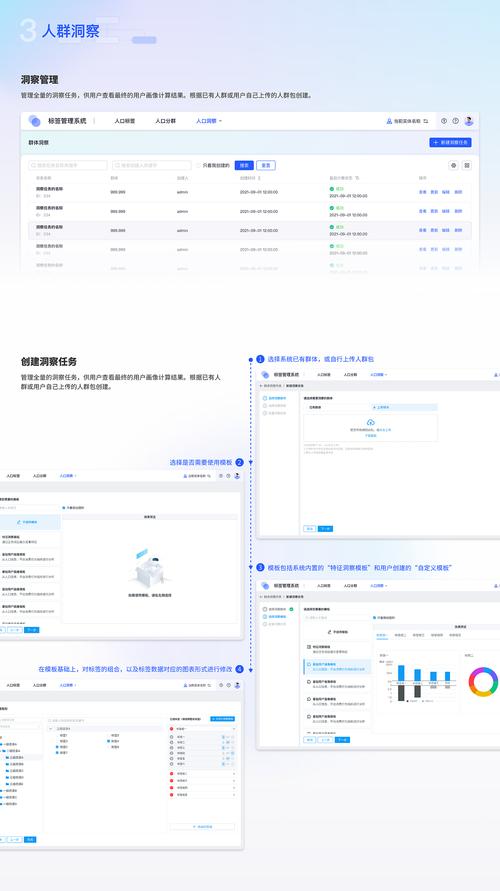Viewport: 500px width, 891px height.
Task: Collapse 特征一 group chevron in step 4 panel
Action: [234, 728]
